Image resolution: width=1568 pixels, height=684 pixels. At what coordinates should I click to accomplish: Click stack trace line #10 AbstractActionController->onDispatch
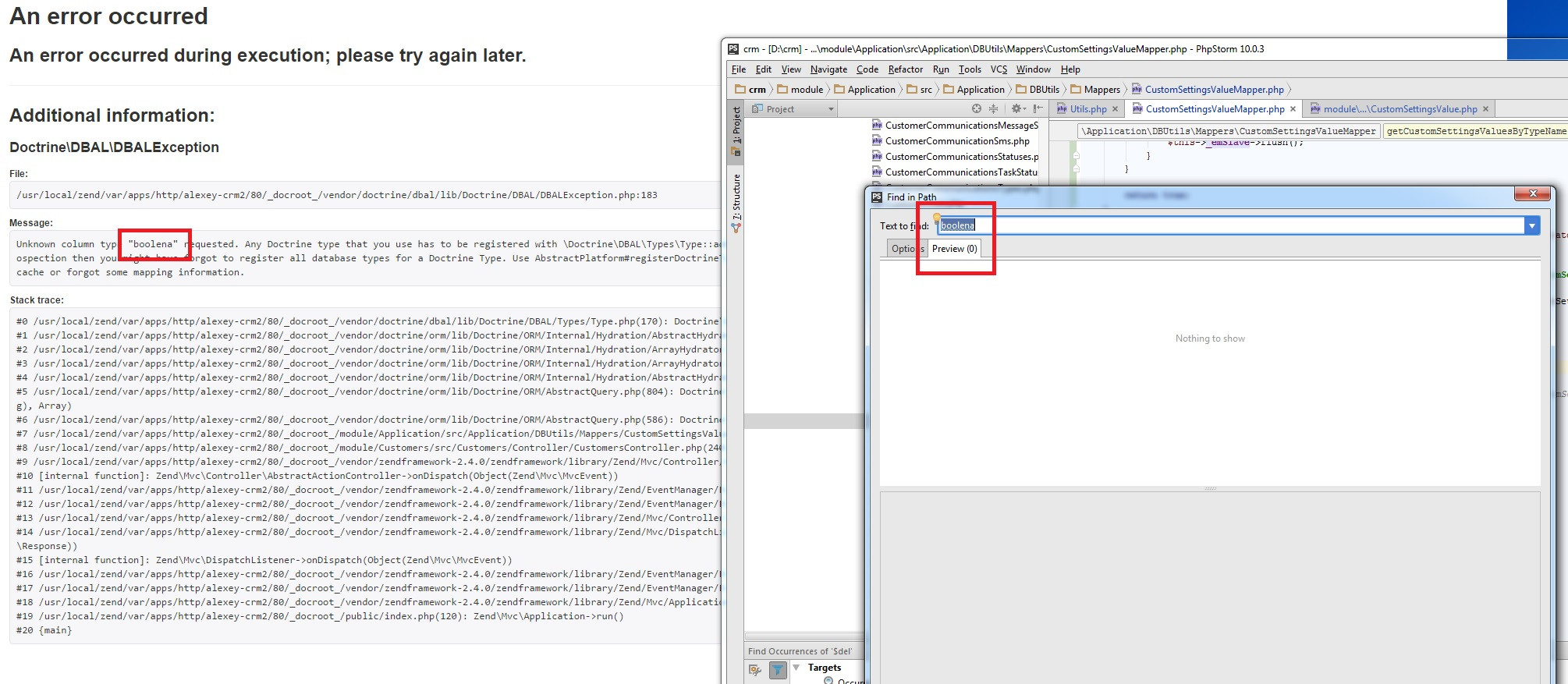click(317, 476)
